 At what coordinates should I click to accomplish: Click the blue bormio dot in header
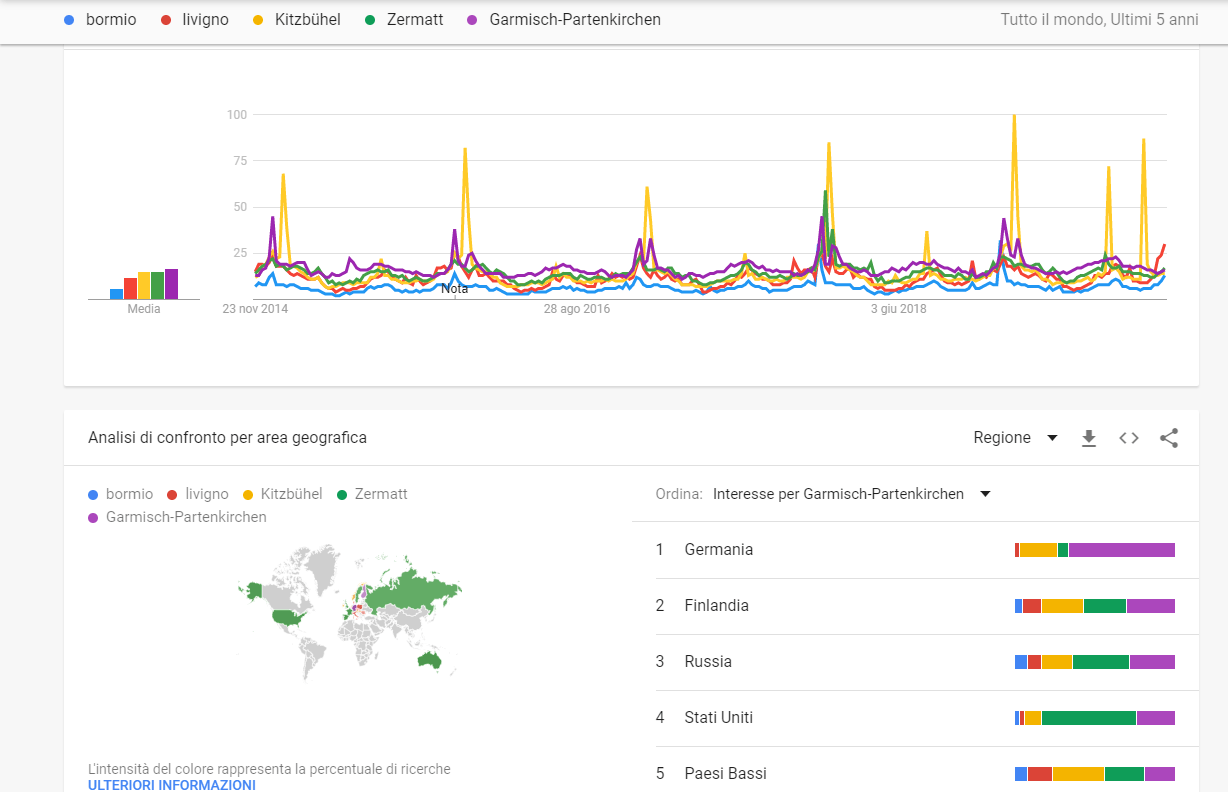(x=68, y=19)
